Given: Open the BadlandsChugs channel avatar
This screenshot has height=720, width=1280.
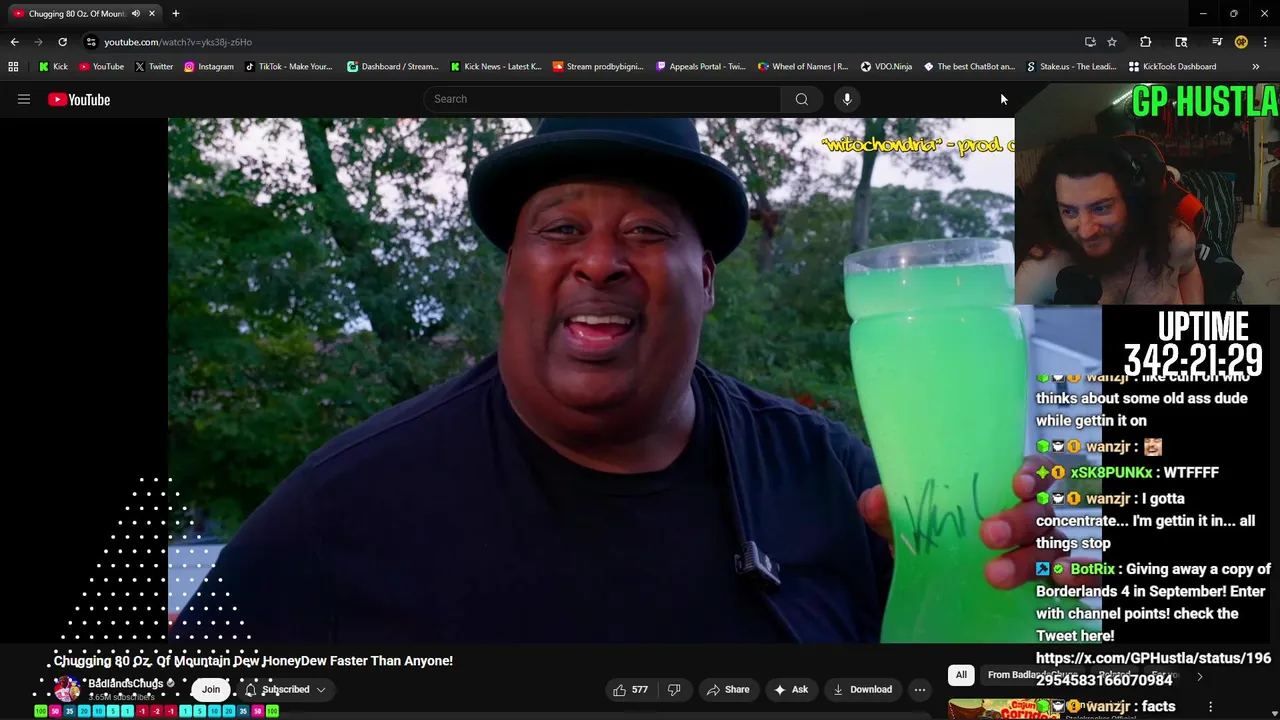Looking at the screenshot, I should 67,689.
